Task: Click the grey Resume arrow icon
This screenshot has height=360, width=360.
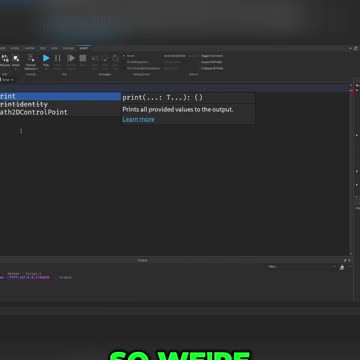Action: [71, 58]
